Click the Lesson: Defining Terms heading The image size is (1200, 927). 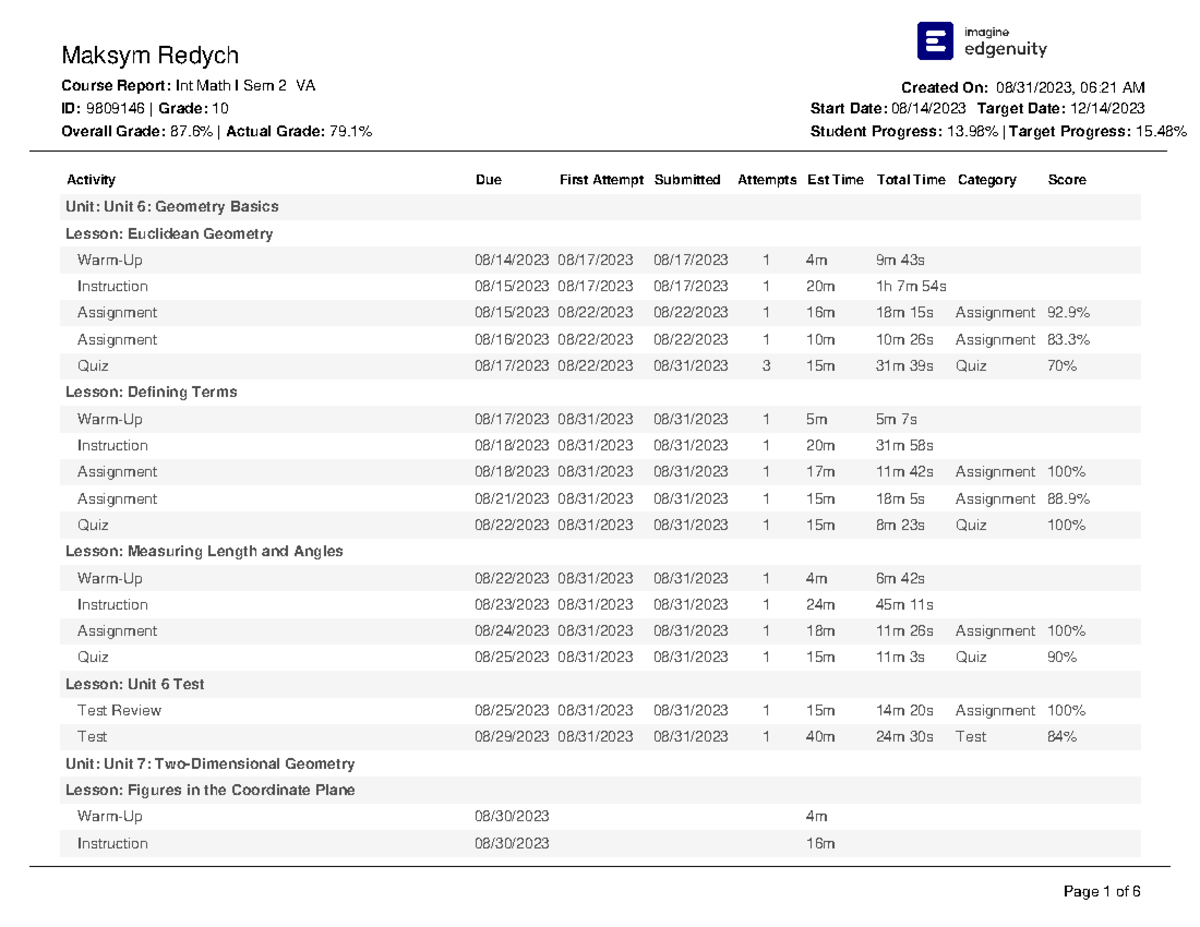click(x=151, y=393)
